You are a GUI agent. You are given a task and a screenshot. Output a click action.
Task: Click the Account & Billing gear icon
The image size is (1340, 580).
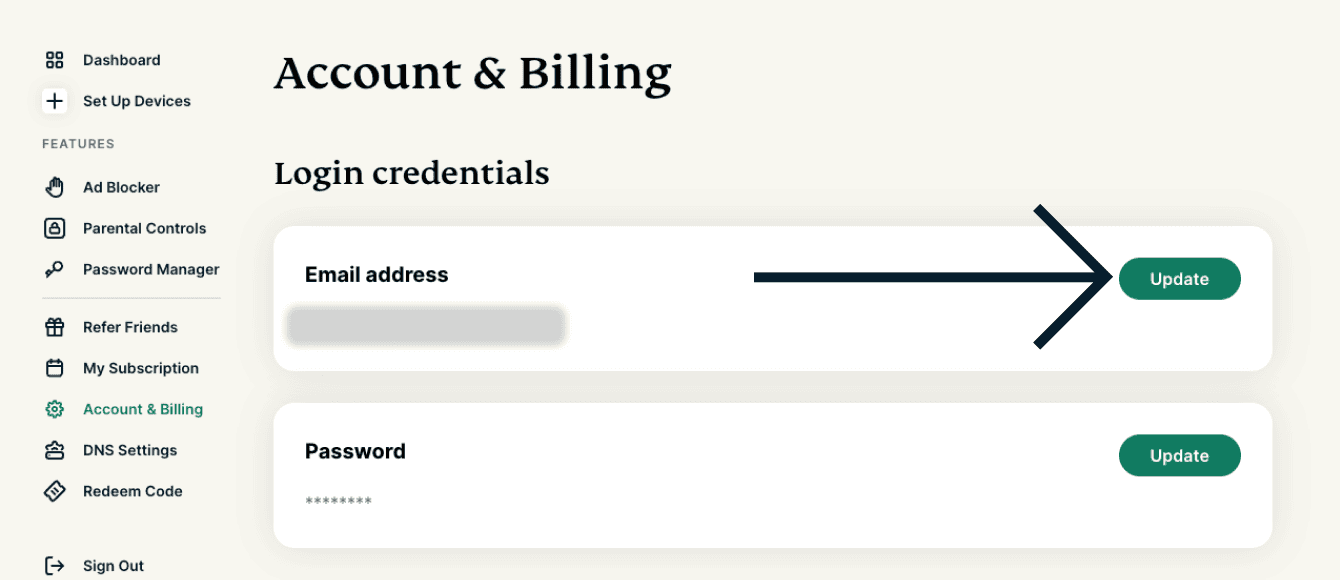coord(55,409)
